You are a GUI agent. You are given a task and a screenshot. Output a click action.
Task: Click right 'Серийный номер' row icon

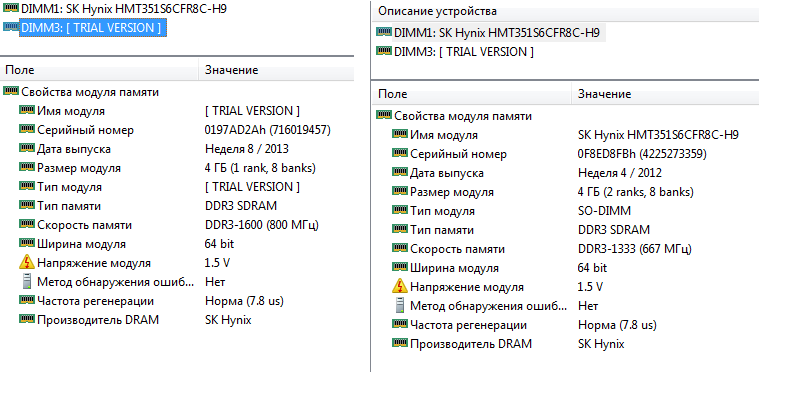(x=400, y=153)
